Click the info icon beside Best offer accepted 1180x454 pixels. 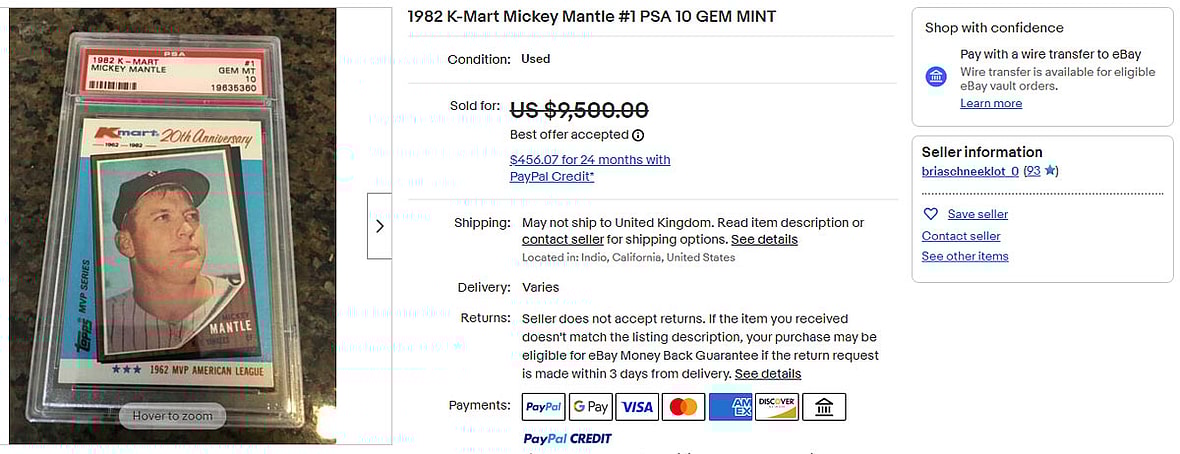[x=638, y=135]
